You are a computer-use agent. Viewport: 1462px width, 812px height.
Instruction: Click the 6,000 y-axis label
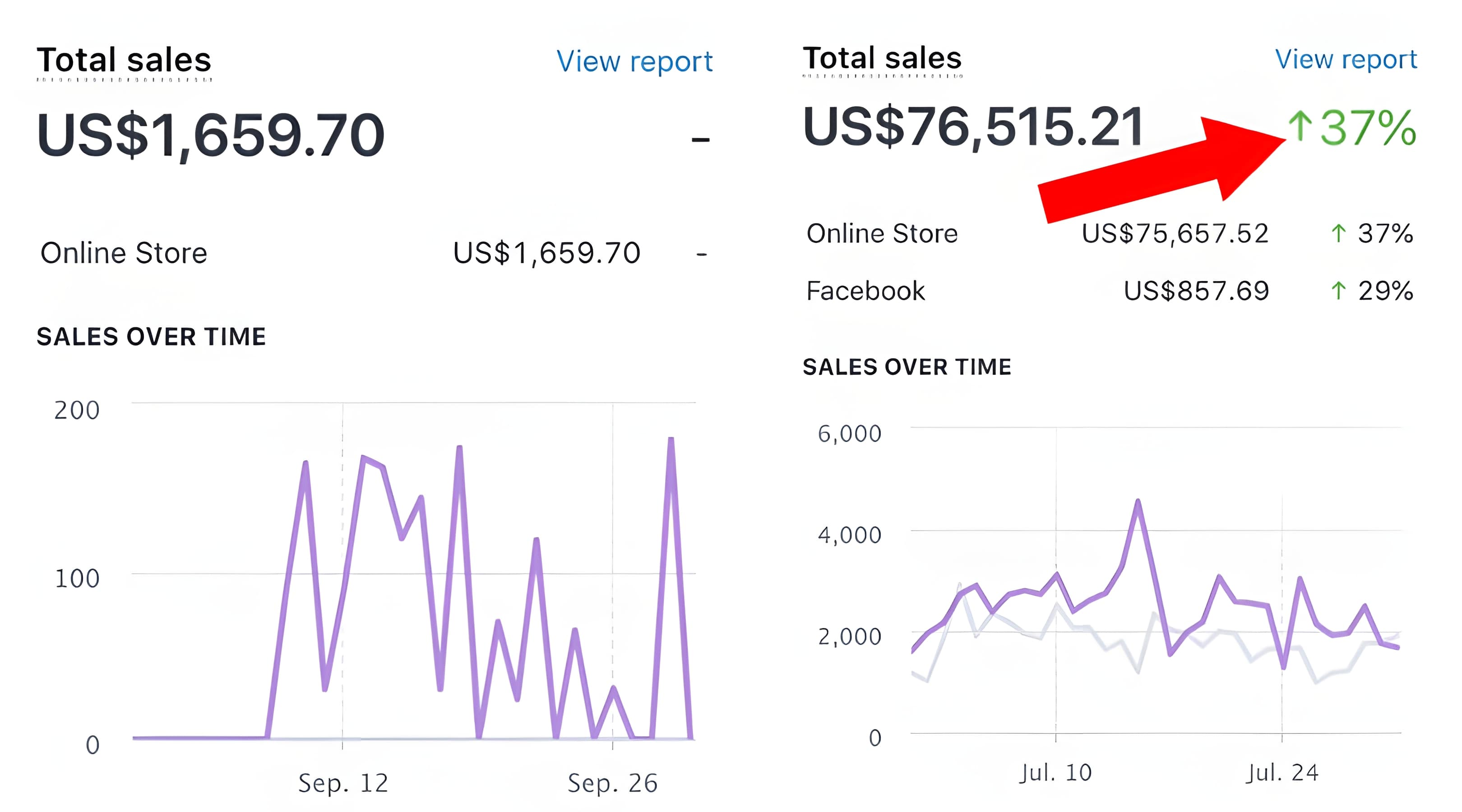point(849,434)
